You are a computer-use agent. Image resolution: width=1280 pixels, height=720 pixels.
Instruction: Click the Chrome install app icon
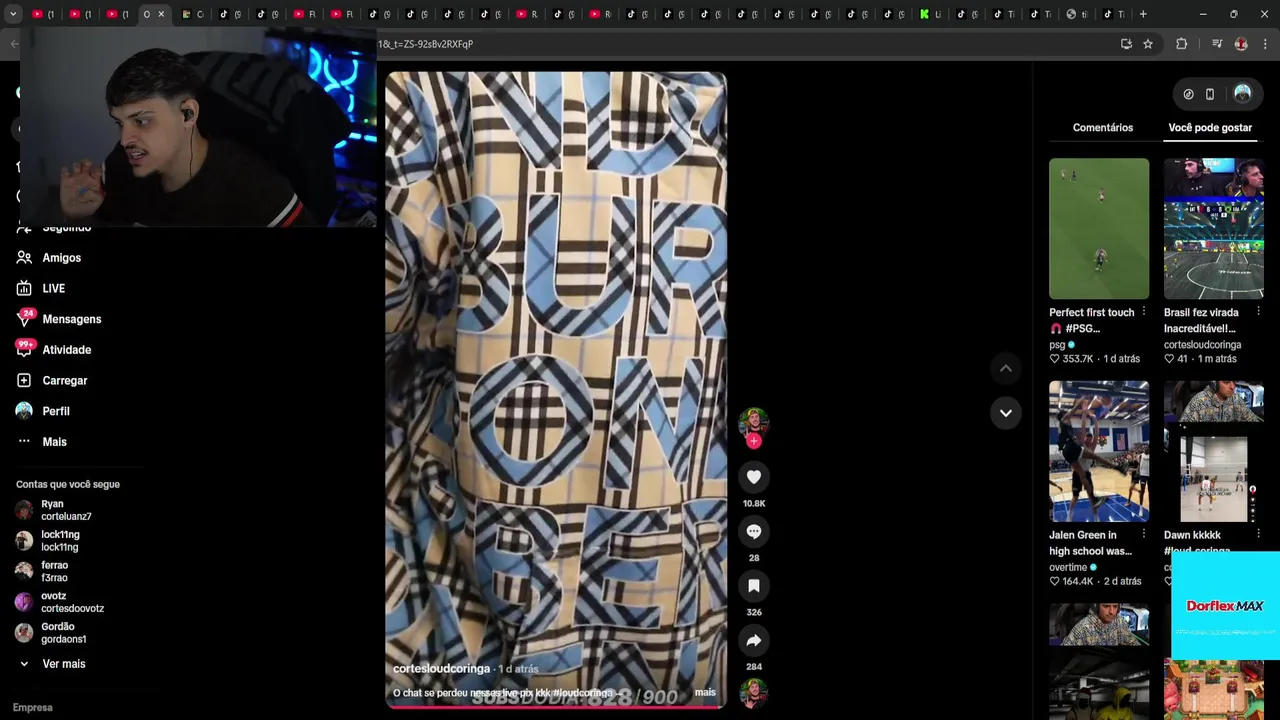coord(1126,44)
